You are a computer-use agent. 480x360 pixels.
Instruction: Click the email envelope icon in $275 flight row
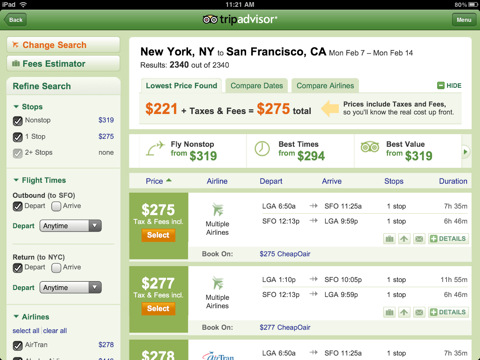tap(419, 239)
